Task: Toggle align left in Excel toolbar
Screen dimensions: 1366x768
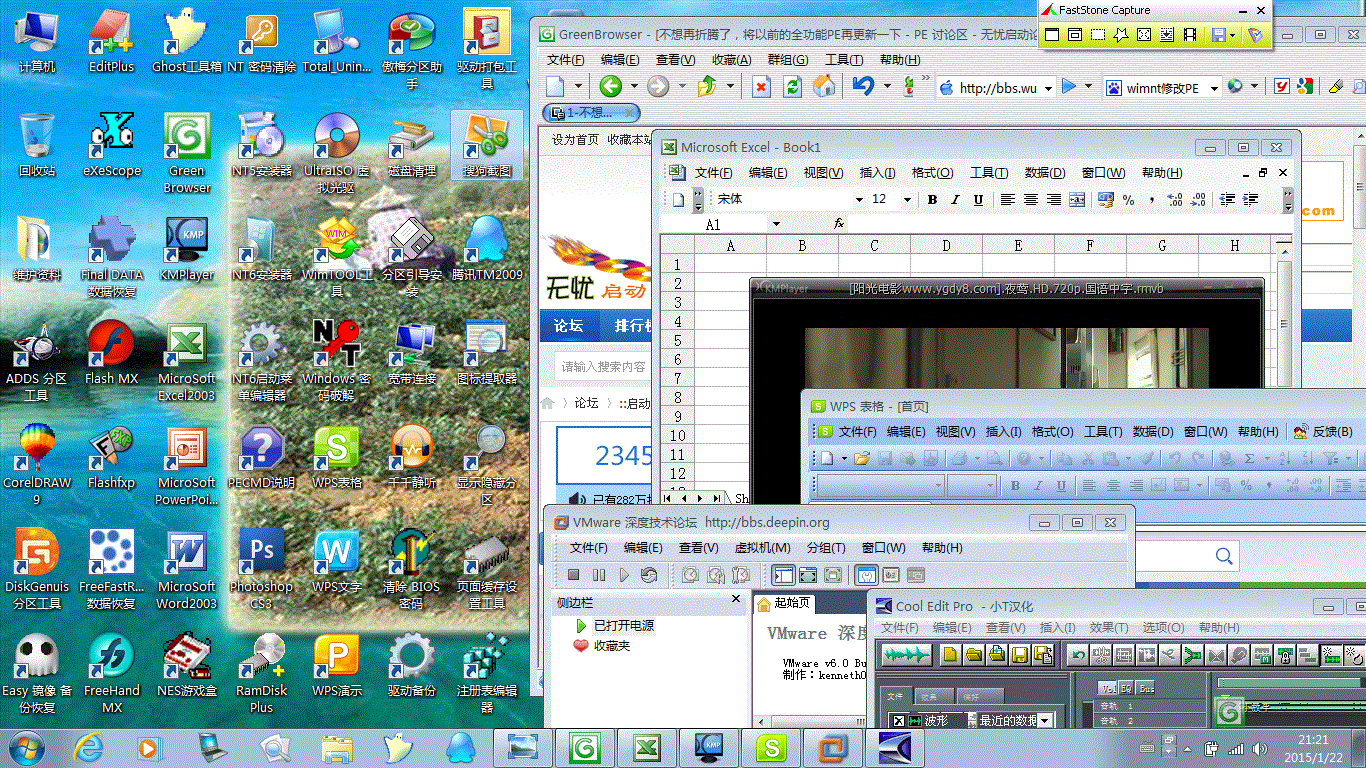Action: 1008,200
